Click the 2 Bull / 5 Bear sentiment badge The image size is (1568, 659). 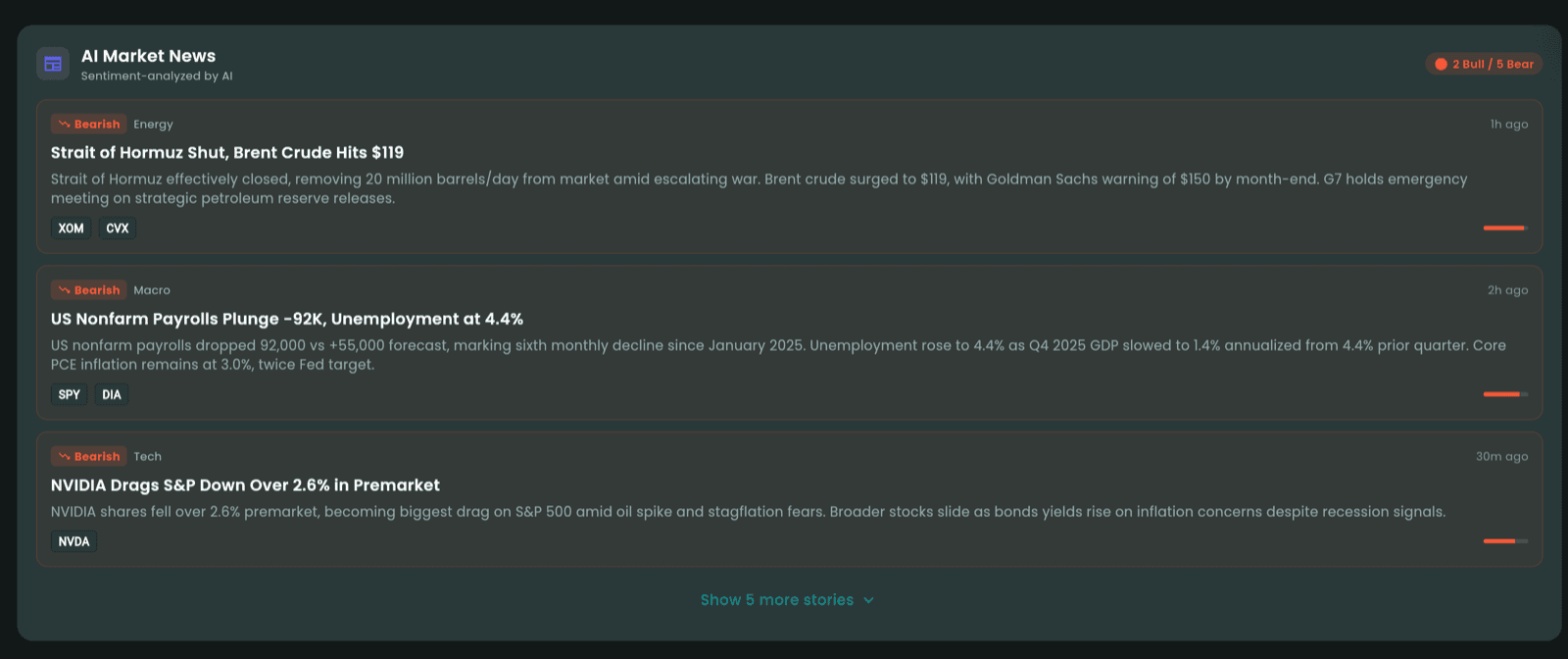[1484, 64]
